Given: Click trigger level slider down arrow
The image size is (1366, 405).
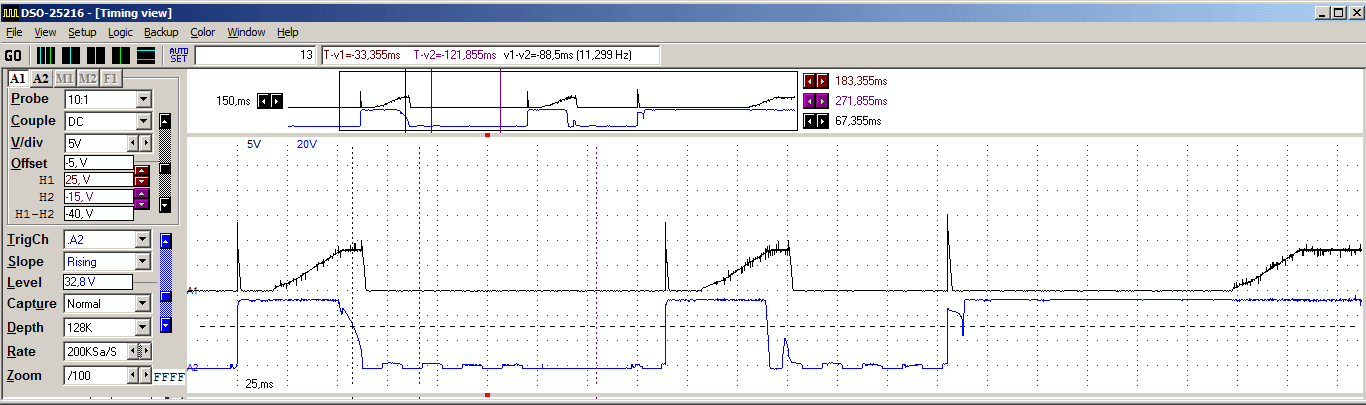Looking at the screenshot, I should pyautogui.click(x=166, y=323).
